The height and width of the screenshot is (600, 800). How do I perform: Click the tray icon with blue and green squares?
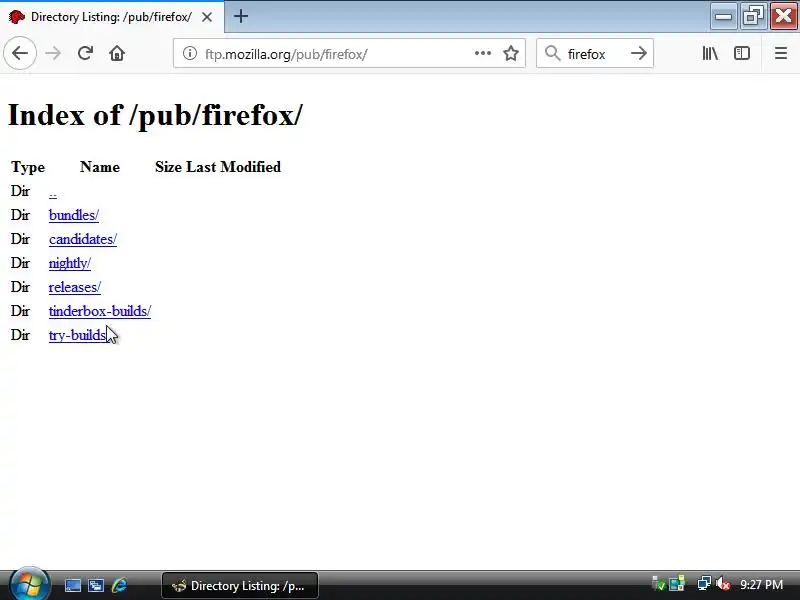click(677, 584)
